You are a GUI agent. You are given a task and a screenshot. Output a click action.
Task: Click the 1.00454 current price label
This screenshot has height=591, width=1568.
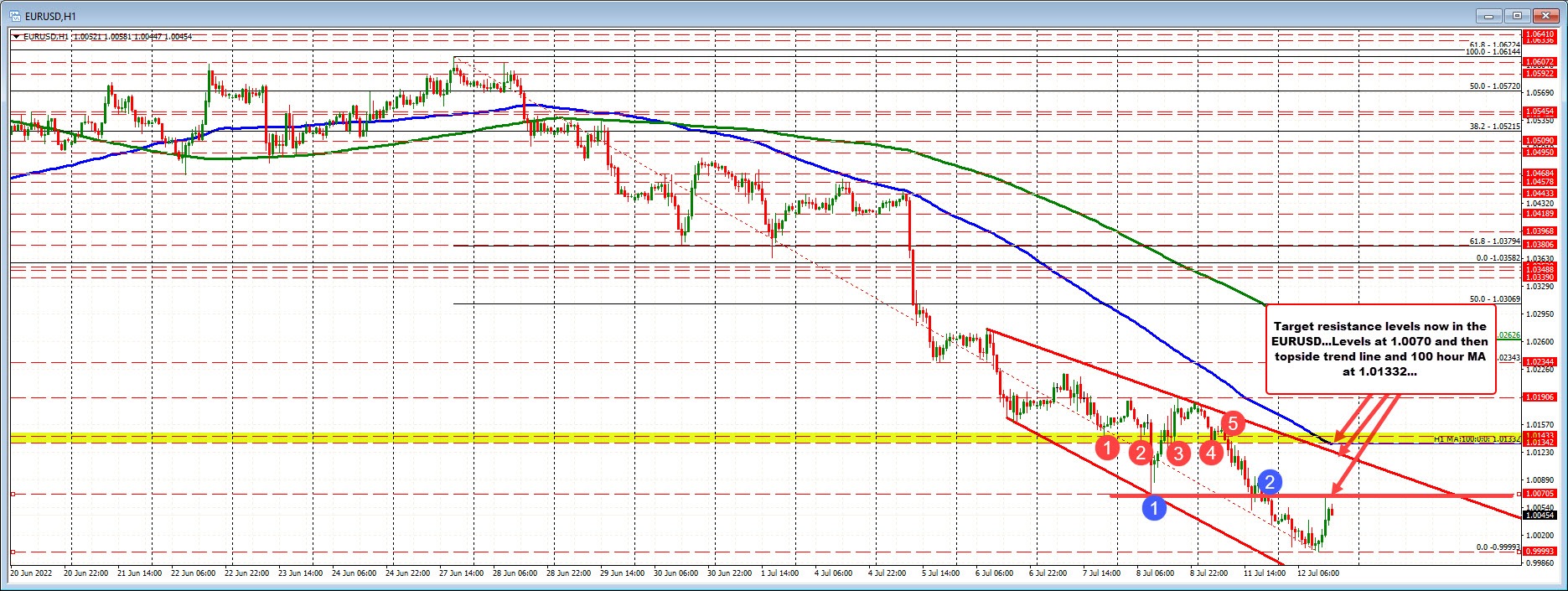point(1540,516)
